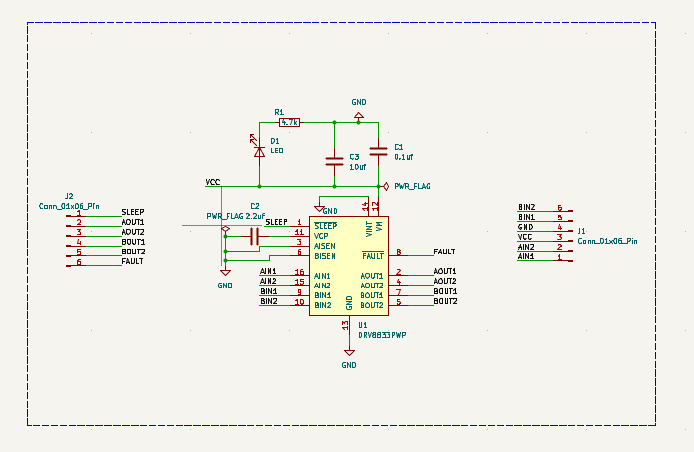This screenshot has width=694, height=452.
Task: Select the GND symbol below the C2 wiring
Action: point(225,272)
